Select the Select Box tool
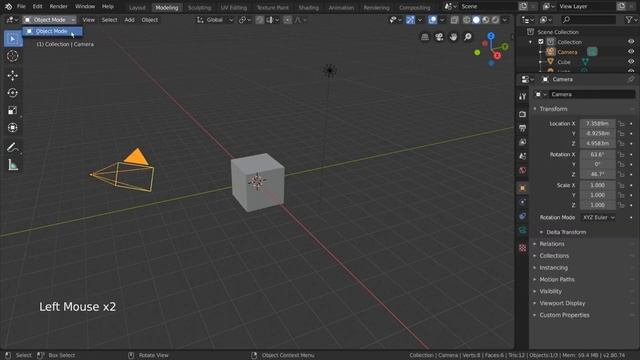640x360 pixels. pos(13,39)
